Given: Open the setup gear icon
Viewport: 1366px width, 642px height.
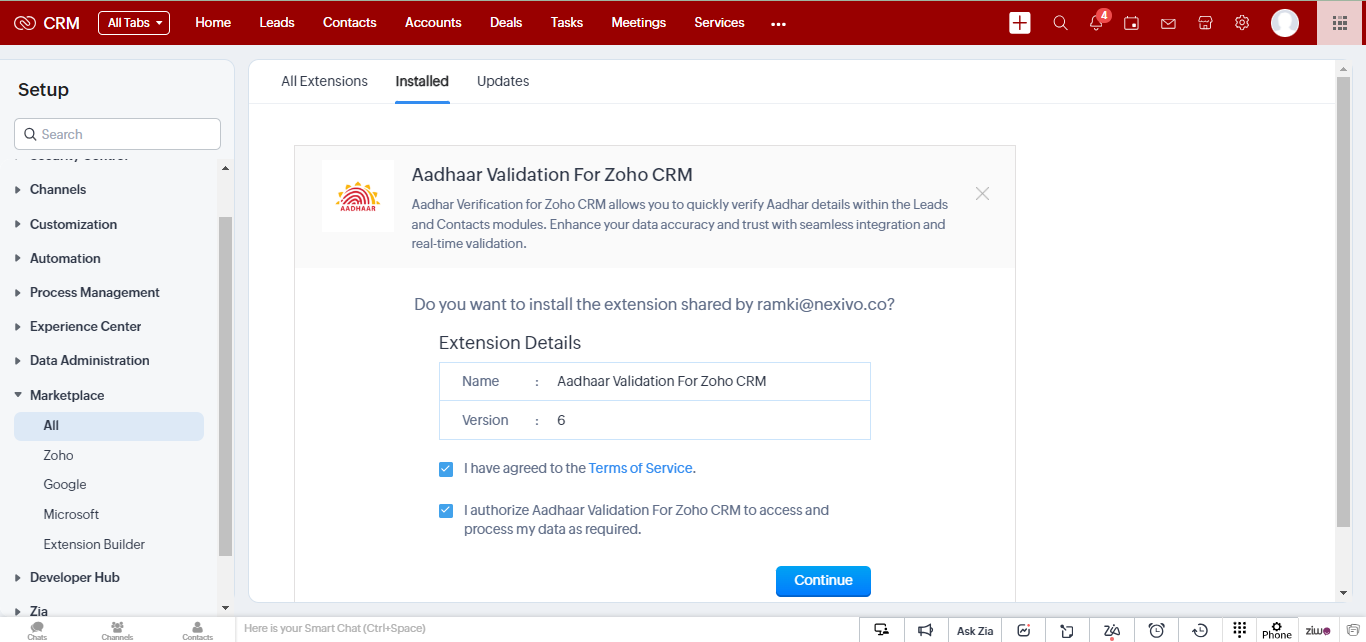Looking at the screenshot, I should click(1242, 23).
